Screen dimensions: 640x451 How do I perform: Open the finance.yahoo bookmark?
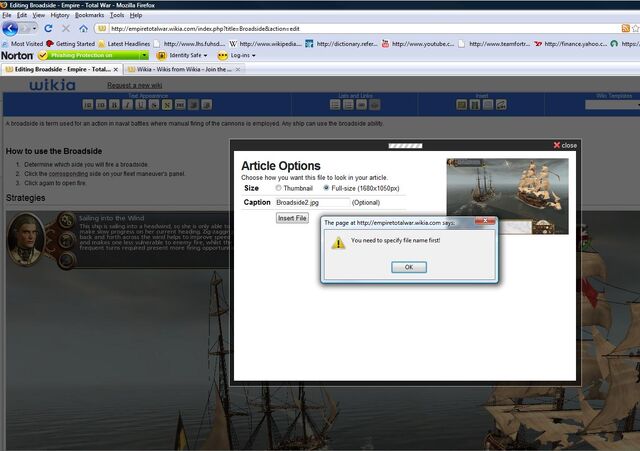(x=571, y=44)
